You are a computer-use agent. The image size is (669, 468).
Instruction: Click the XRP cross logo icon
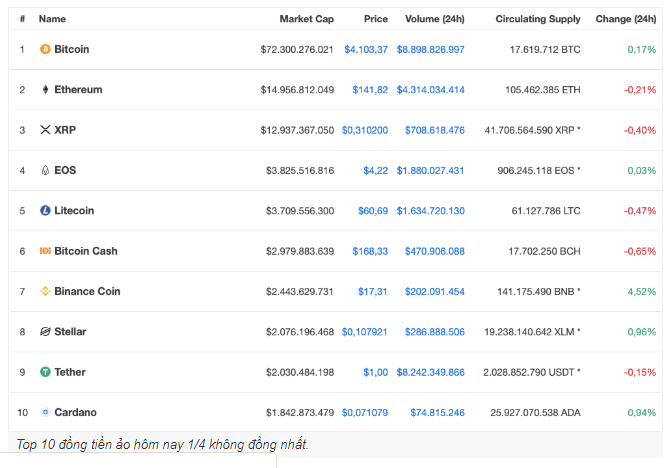coord(45,130)
